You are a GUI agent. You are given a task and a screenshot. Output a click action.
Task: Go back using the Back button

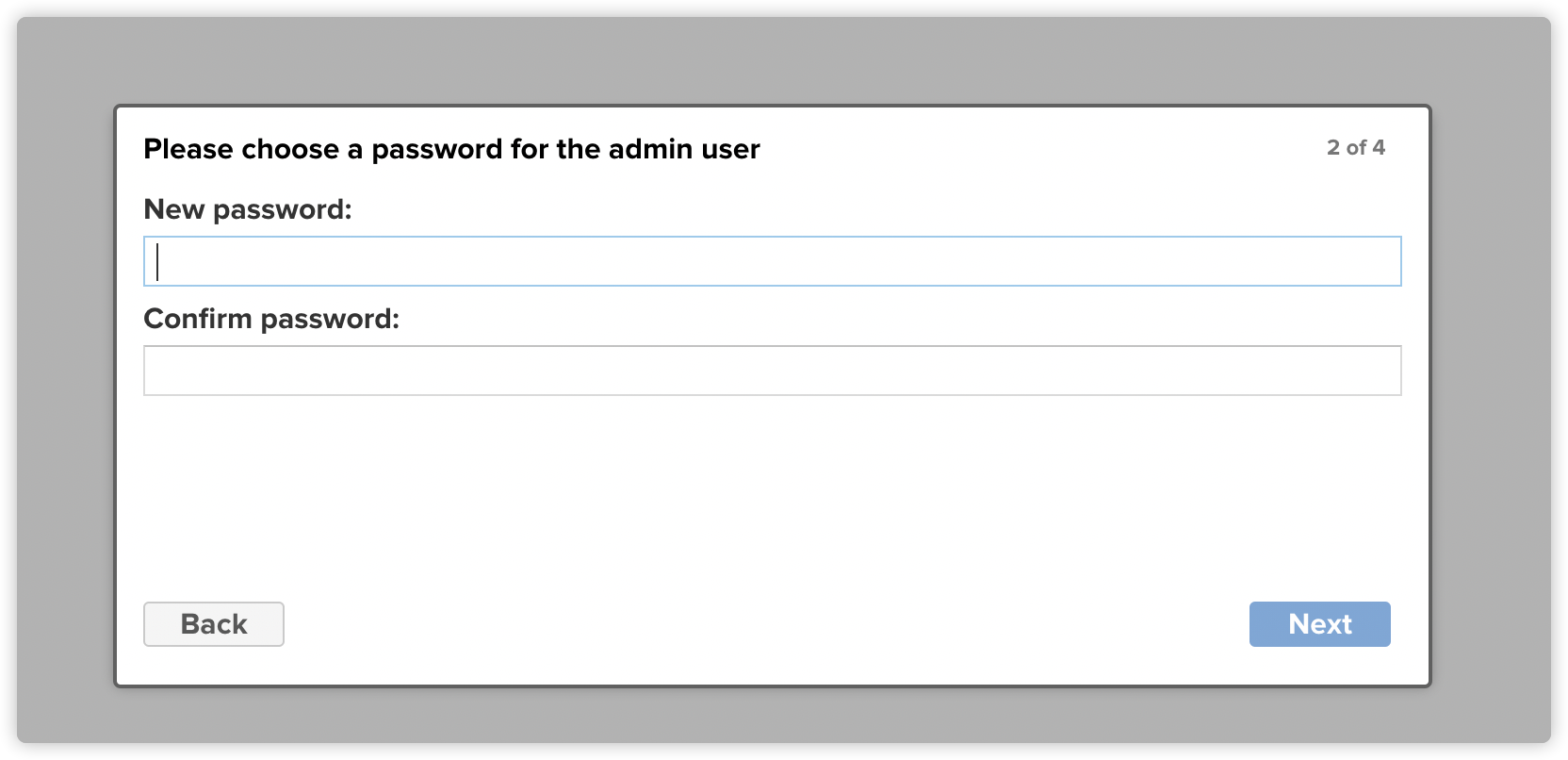pyautogui.click(x=214, y=624)
